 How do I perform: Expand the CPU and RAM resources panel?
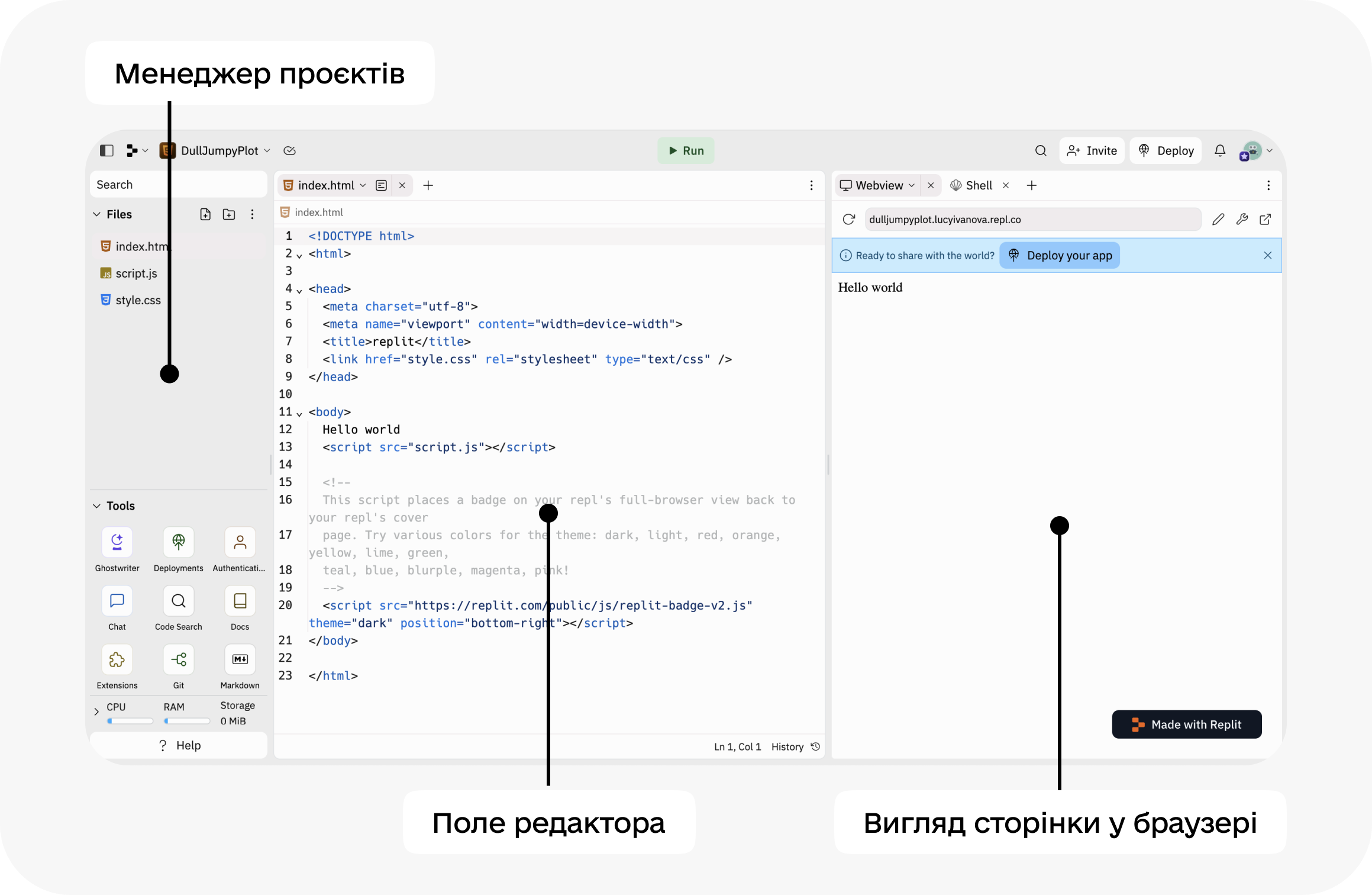pos(96,712)
